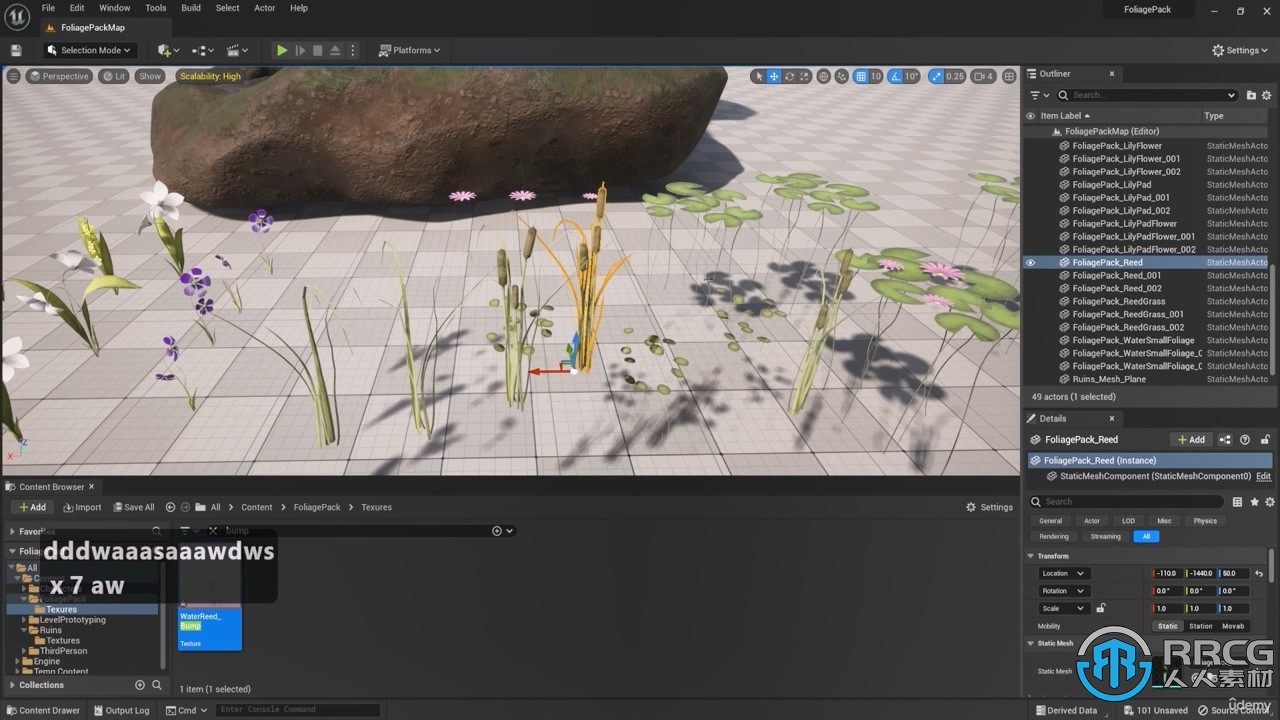Toggle scale snapping in viewport
Screen dimensions: 1280x720
point(936,76)
